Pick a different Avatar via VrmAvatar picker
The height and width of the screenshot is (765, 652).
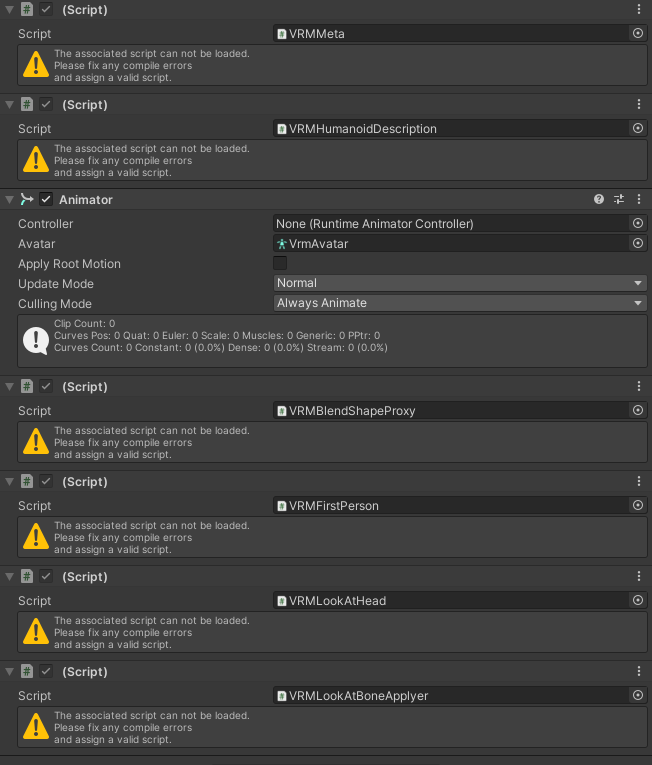point(638,244)
